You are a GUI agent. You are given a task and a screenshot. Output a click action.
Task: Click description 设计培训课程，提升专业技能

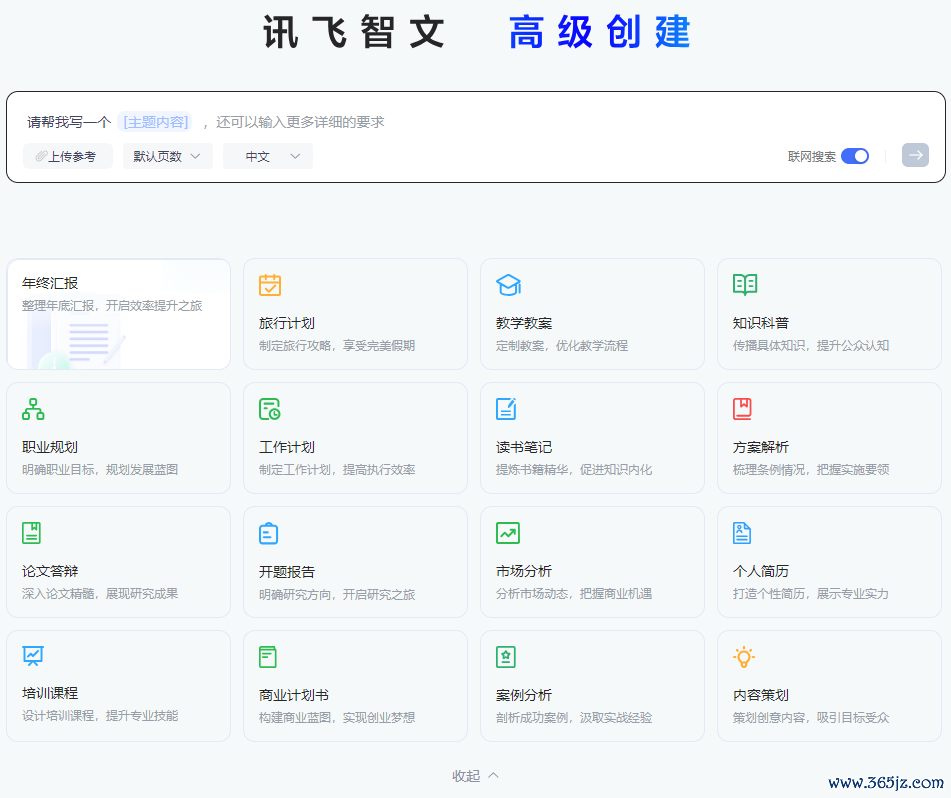point(100,716)
